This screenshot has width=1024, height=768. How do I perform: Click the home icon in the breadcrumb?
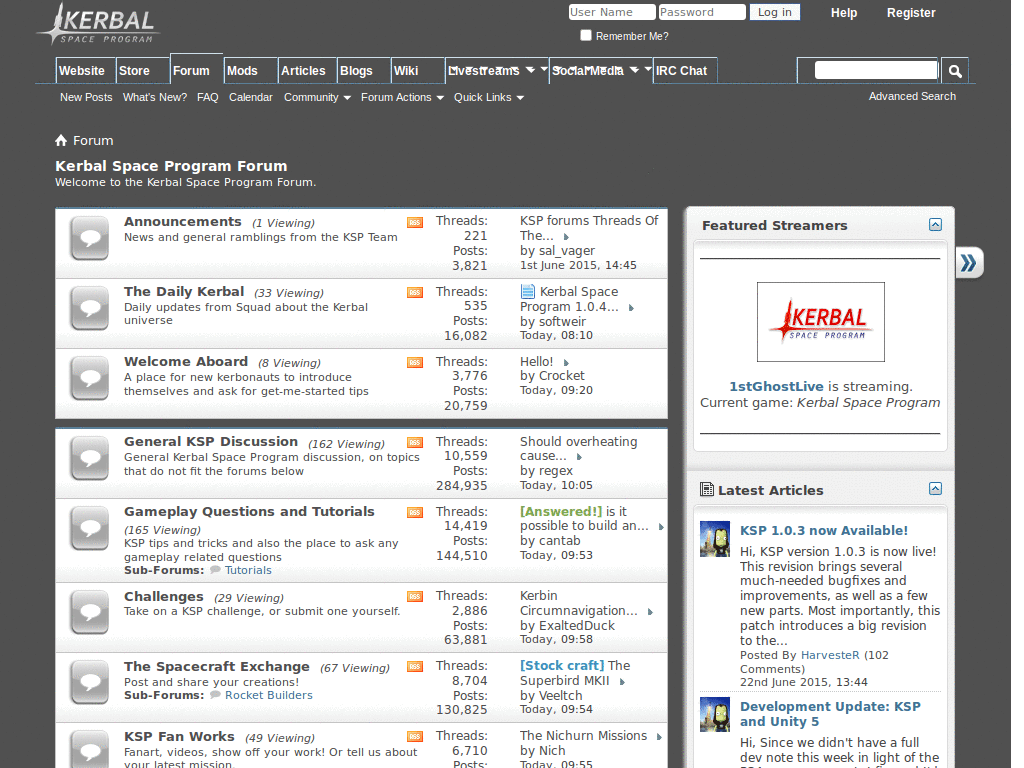(x=60, y=140)
